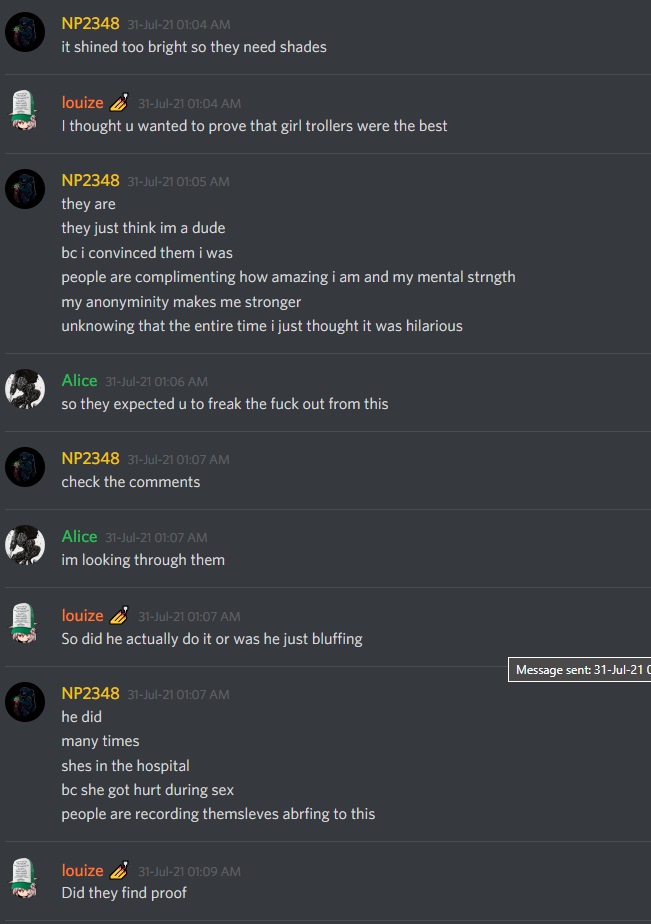Click Alice's avatar on the 'im looking through them' message
The image size is (651, 924).
(25, 544)
